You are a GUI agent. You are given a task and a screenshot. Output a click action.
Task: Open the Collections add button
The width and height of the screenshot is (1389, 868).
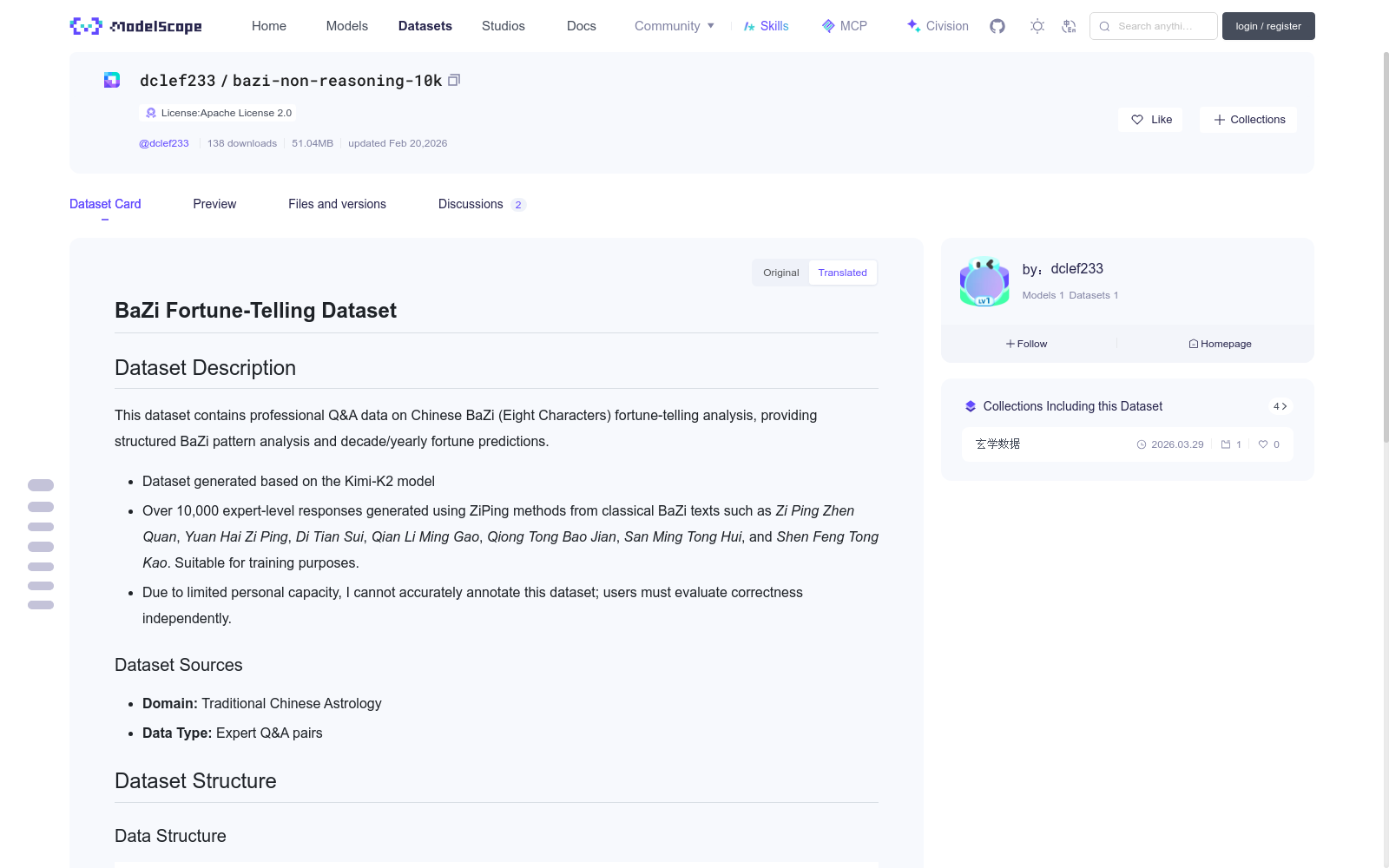point(1248,120)
